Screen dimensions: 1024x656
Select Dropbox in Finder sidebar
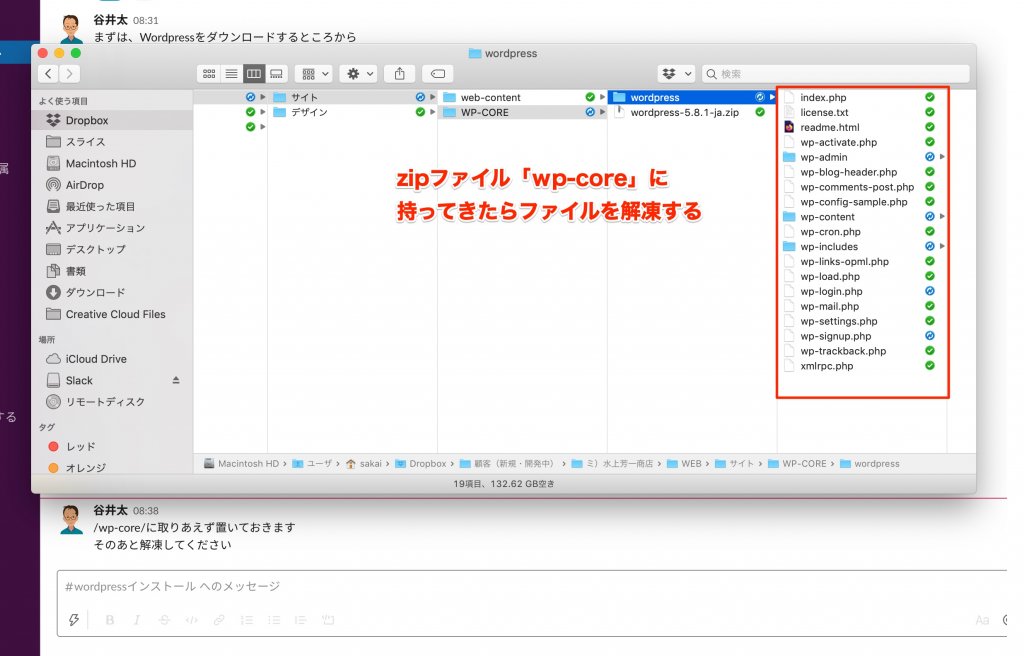click(x=86, y=120)
